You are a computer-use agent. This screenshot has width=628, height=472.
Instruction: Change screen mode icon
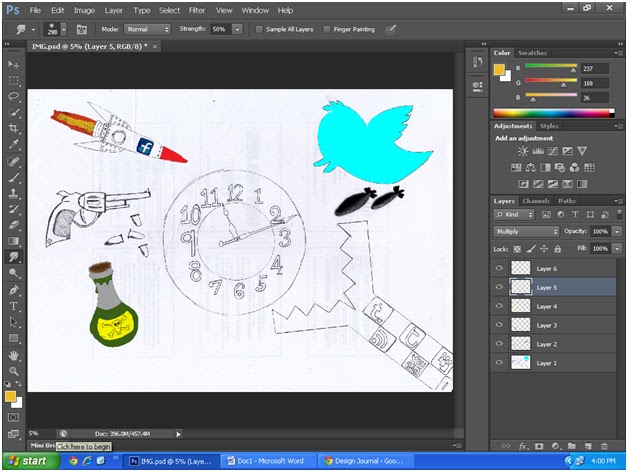pyautogui.click(x=13, y=434)
